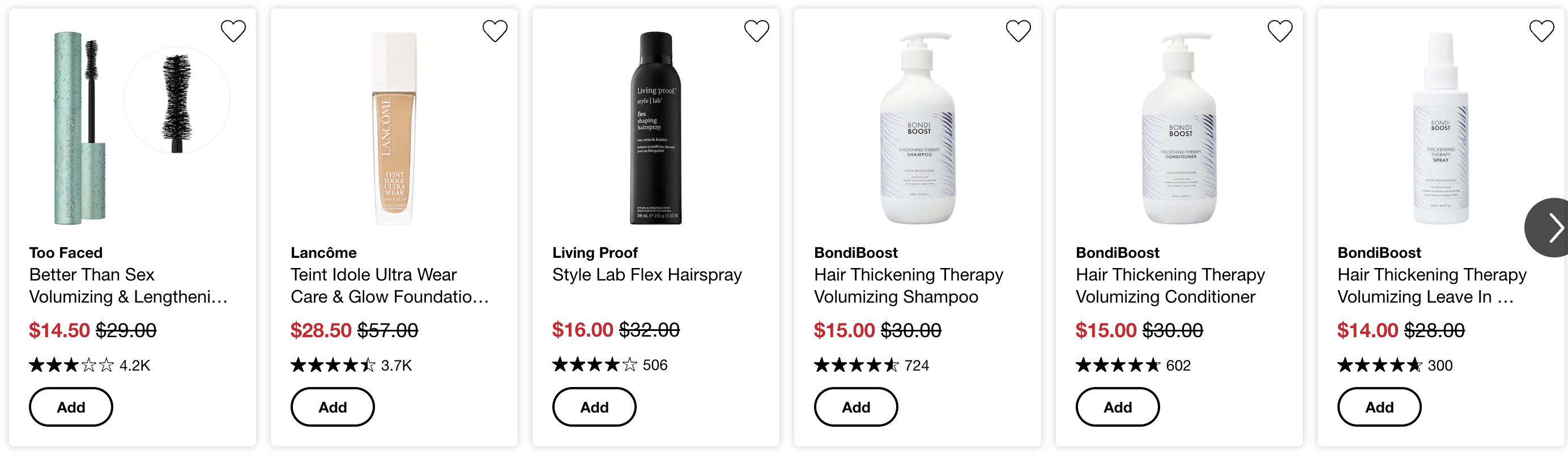
Task: Add Too Faced Better Than Sex mascara
Action: coord(71,407)
